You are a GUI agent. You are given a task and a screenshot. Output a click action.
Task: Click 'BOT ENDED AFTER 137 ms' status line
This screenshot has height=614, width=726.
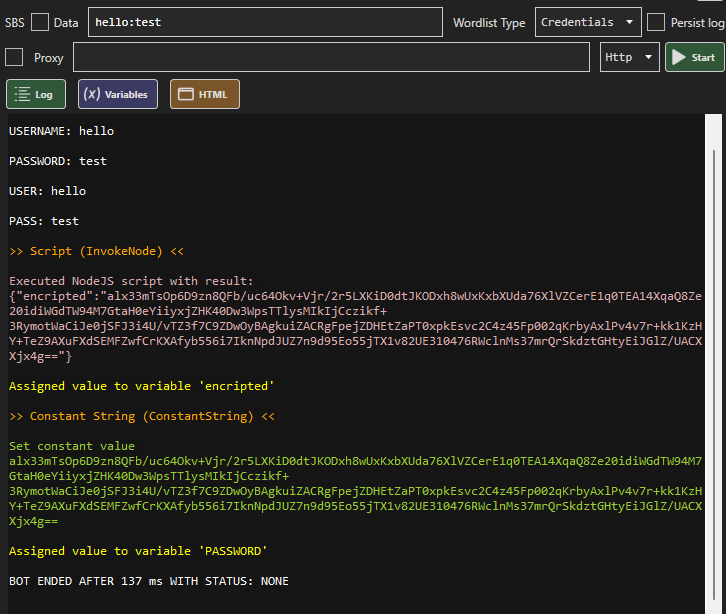coord(149,581)
